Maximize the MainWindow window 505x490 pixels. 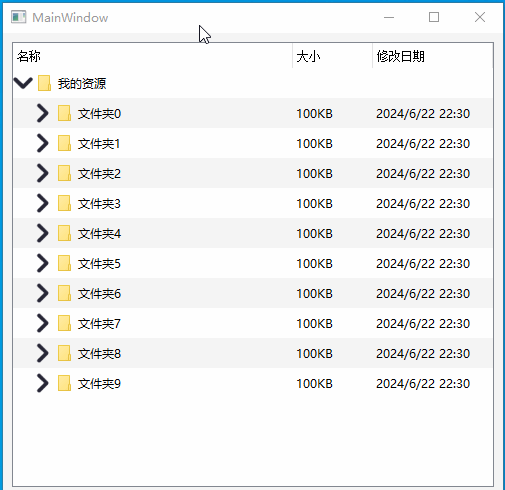point(434,17)
